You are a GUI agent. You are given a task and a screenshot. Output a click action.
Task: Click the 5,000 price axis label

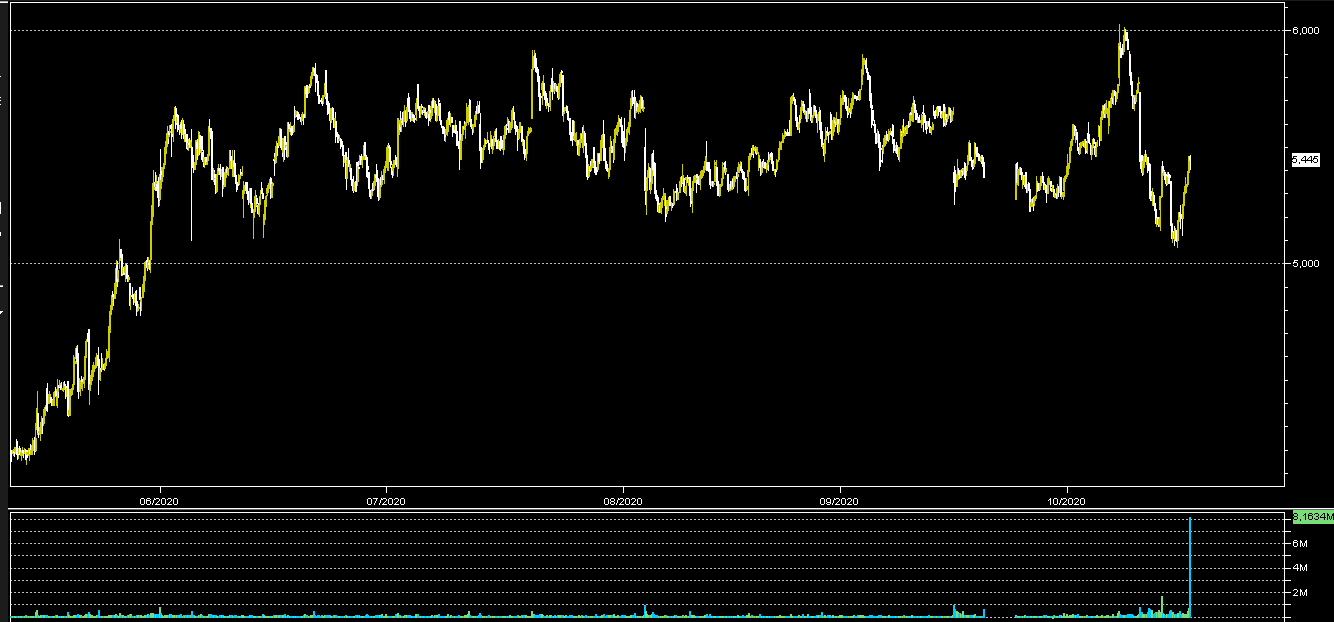coord(1304,264)
